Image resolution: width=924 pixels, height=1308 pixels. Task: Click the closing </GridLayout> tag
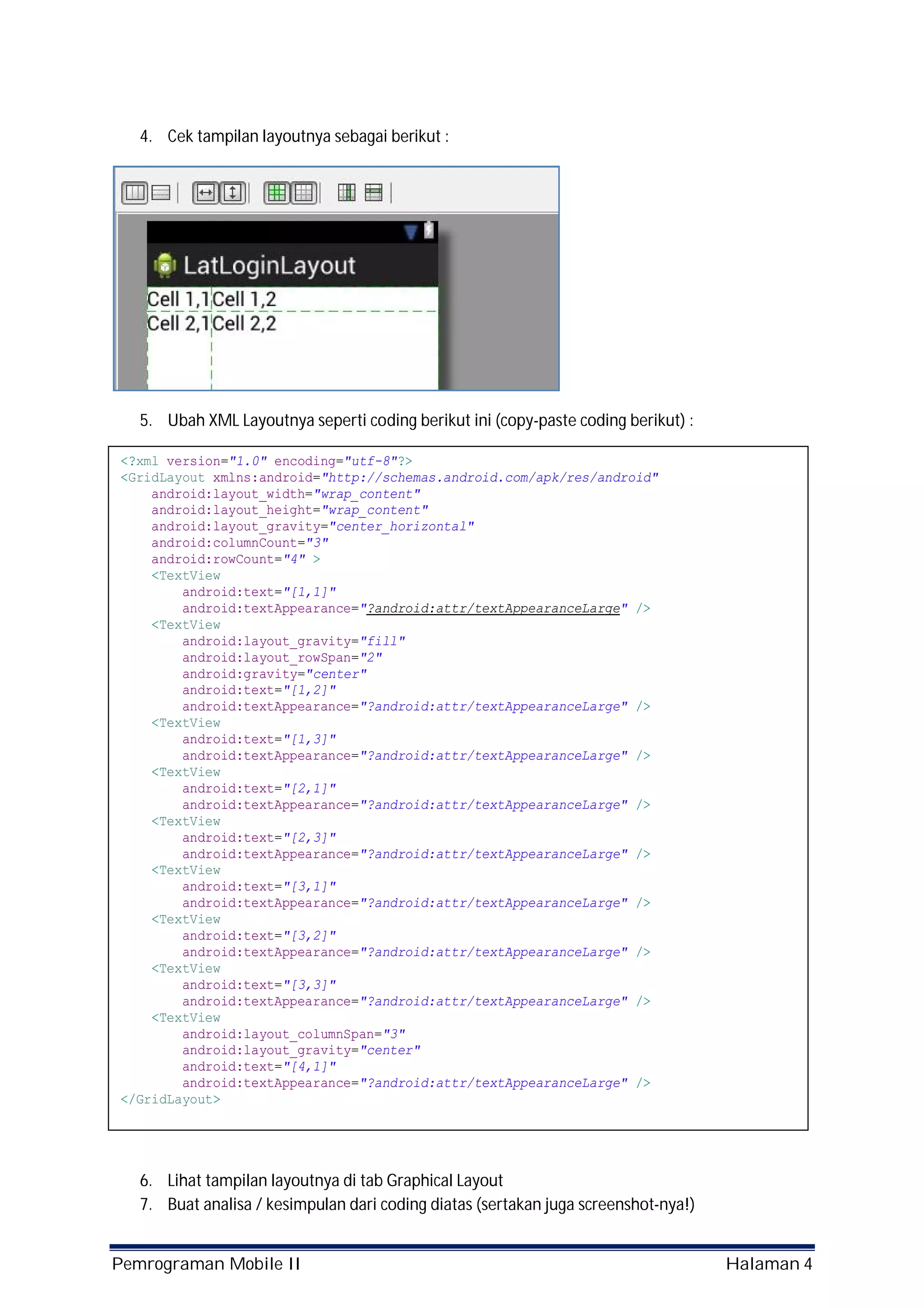point(170,1100)
